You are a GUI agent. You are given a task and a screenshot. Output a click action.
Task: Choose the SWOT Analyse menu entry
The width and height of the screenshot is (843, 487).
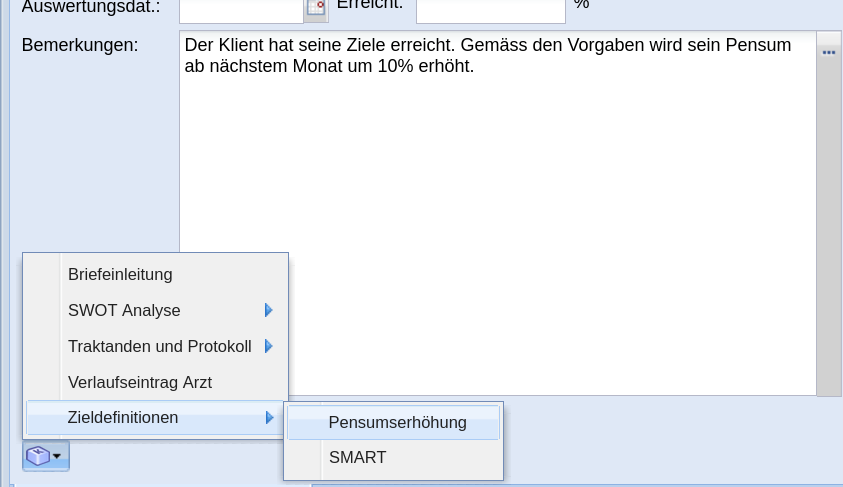124,310
